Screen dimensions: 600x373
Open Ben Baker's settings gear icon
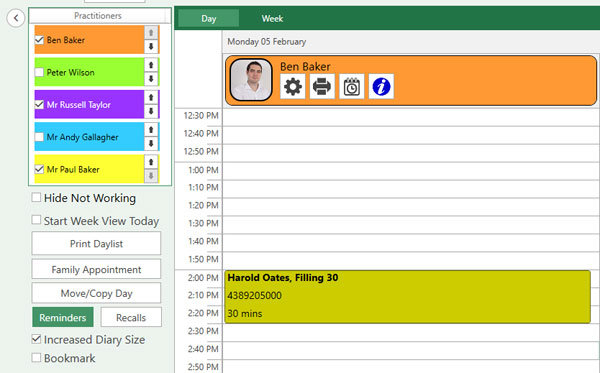293,86
